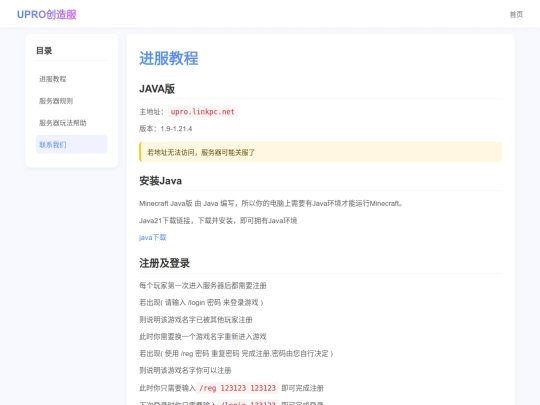Click the line 此时你需要换一个游戏名字重新进入游戏
This screenshot has height=405, width=540.
[x=202, y=336]
